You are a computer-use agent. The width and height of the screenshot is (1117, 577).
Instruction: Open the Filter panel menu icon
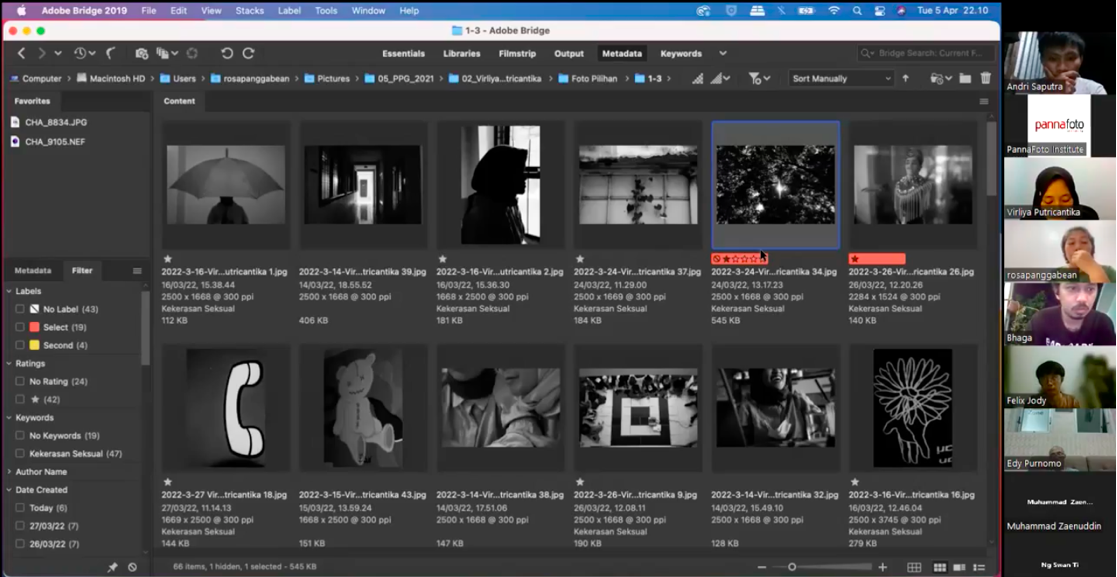tap(137, 271)
